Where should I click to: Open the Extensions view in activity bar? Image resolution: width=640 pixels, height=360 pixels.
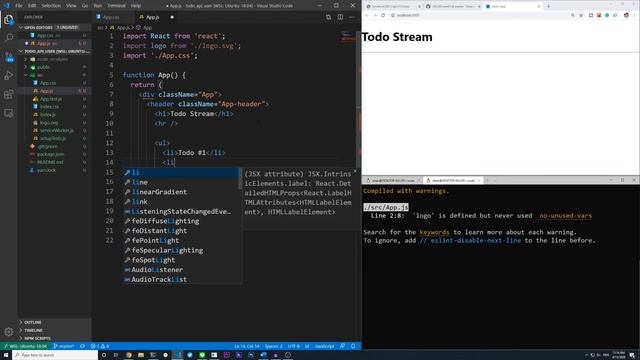click(9, 94)
